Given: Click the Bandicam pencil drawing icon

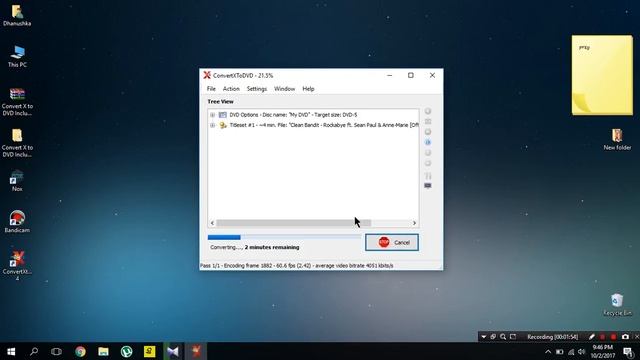Looking at the screenshot, I should click(x=591, y=337).
